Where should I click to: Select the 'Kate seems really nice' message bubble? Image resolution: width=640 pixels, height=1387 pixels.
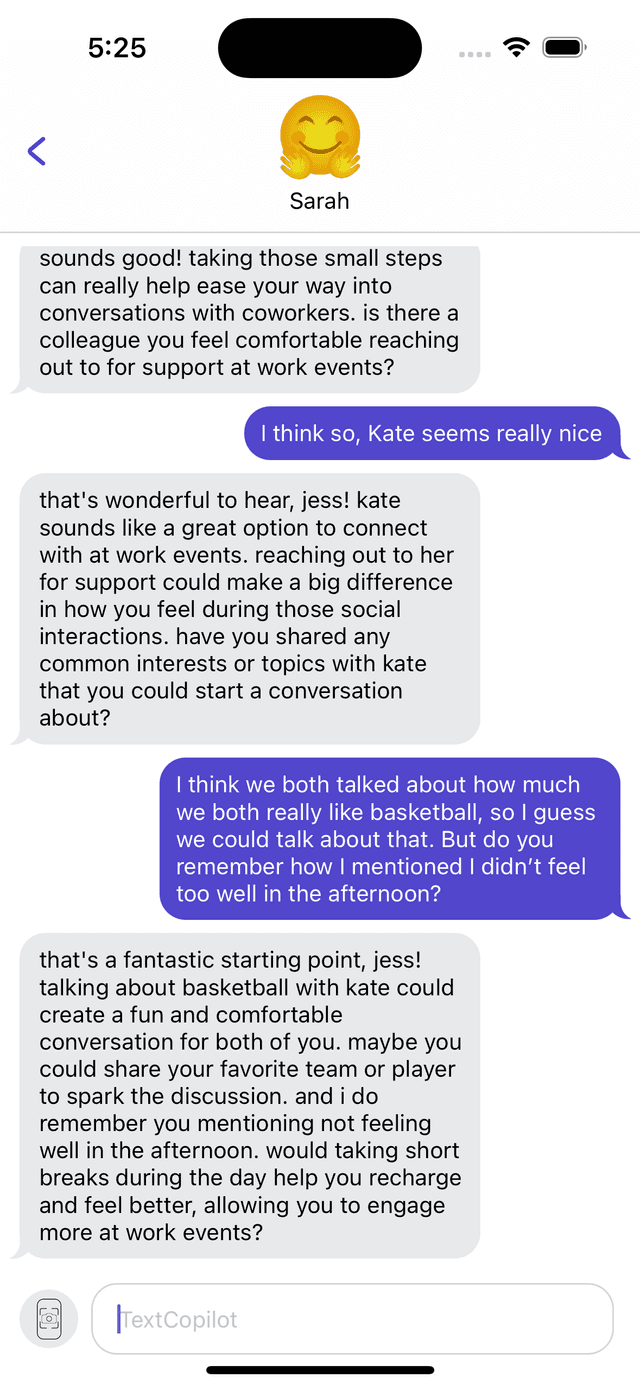coord(432,433)
